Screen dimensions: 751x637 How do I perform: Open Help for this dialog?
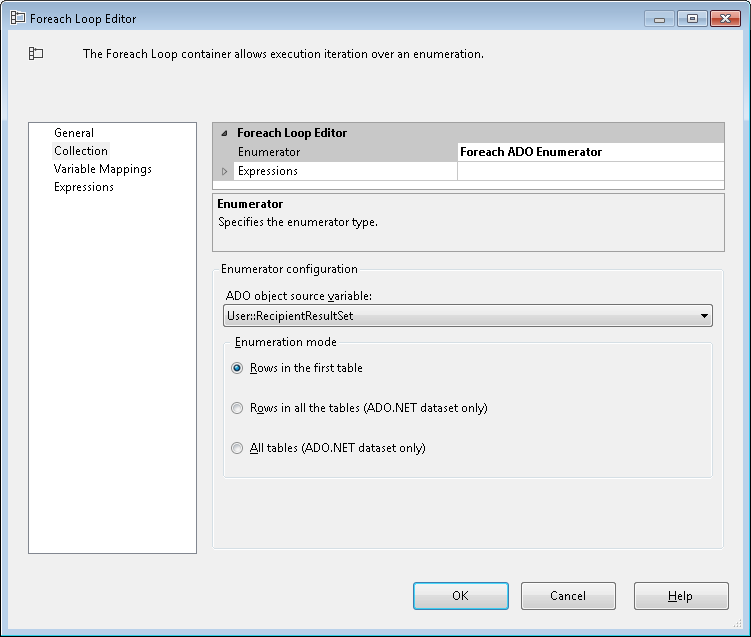coord(680,596)
